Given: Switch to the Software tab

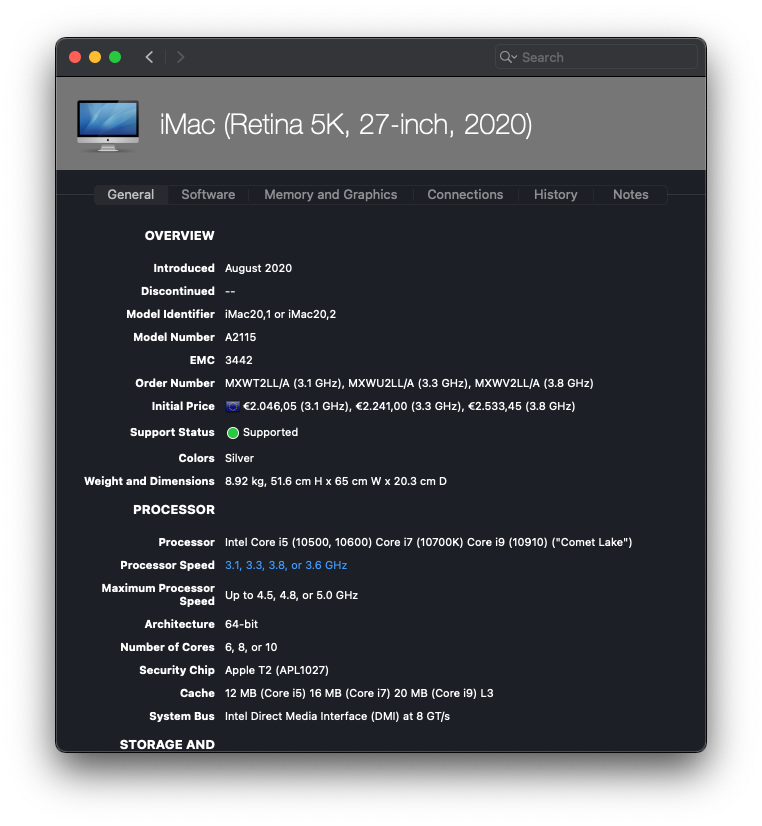Looking at the screenshot, I should click(208, 195).
